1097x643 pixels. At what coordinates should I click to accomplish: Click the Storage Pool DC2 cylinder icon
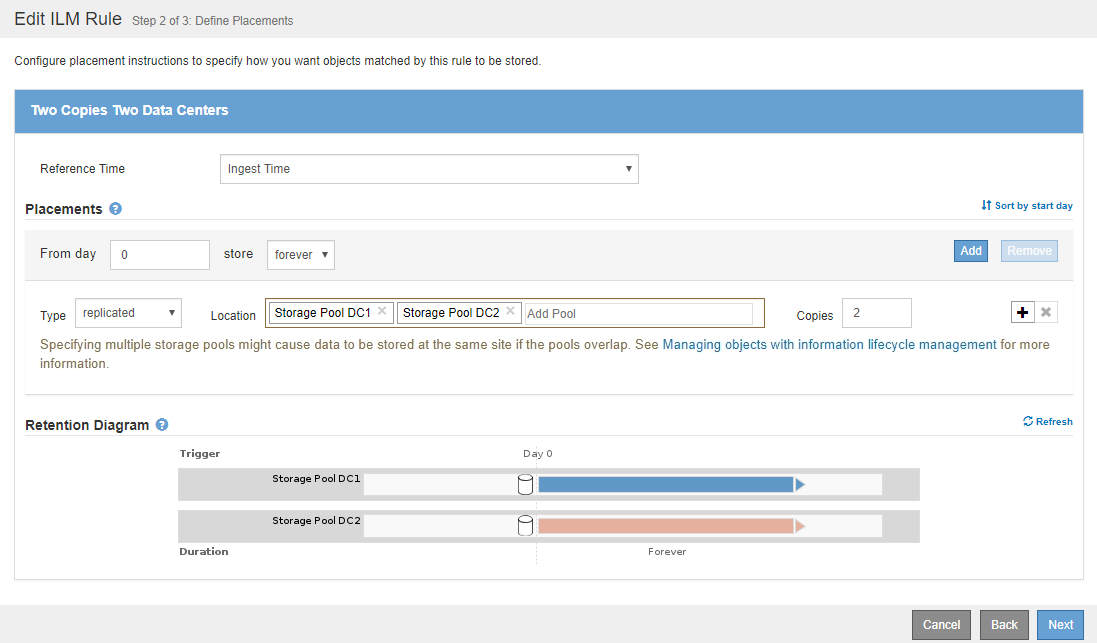tap(525, 526)
